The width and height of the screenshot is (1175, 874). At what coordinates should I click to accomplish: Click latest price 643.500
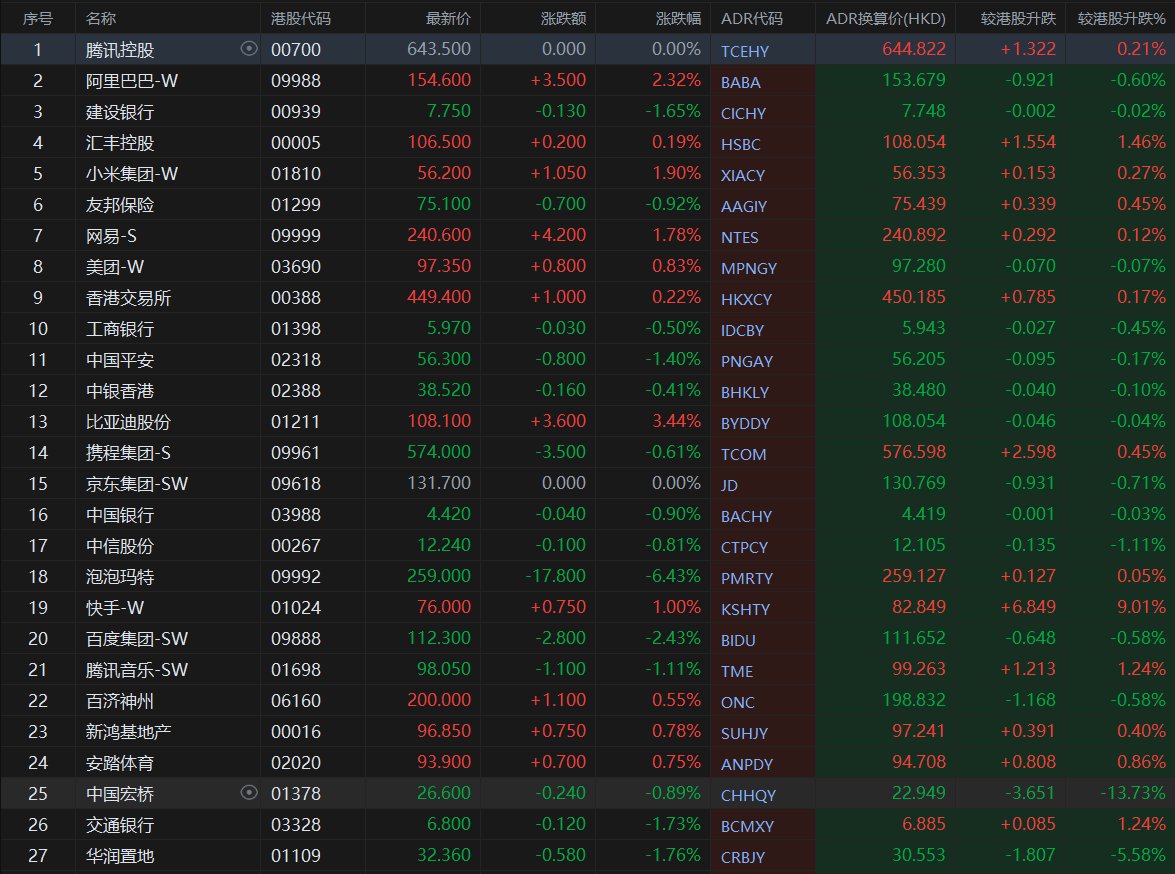click(439, 49)
